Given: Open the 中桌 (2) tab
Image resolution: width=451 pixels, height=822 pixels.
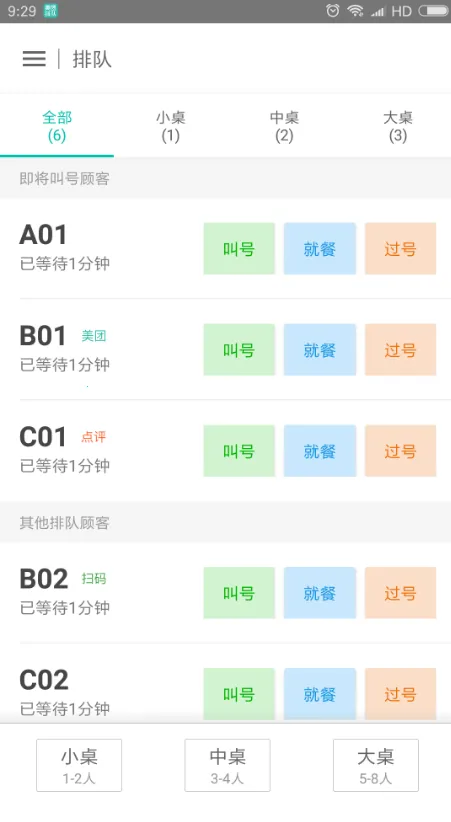Looking at the screenshot, I should click(x=284, y=126).
